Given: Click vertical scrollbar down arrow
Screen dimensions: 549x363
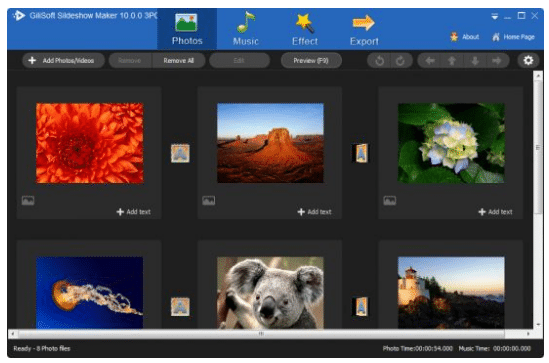Looking at the screenshot, I should pos(538,325).
